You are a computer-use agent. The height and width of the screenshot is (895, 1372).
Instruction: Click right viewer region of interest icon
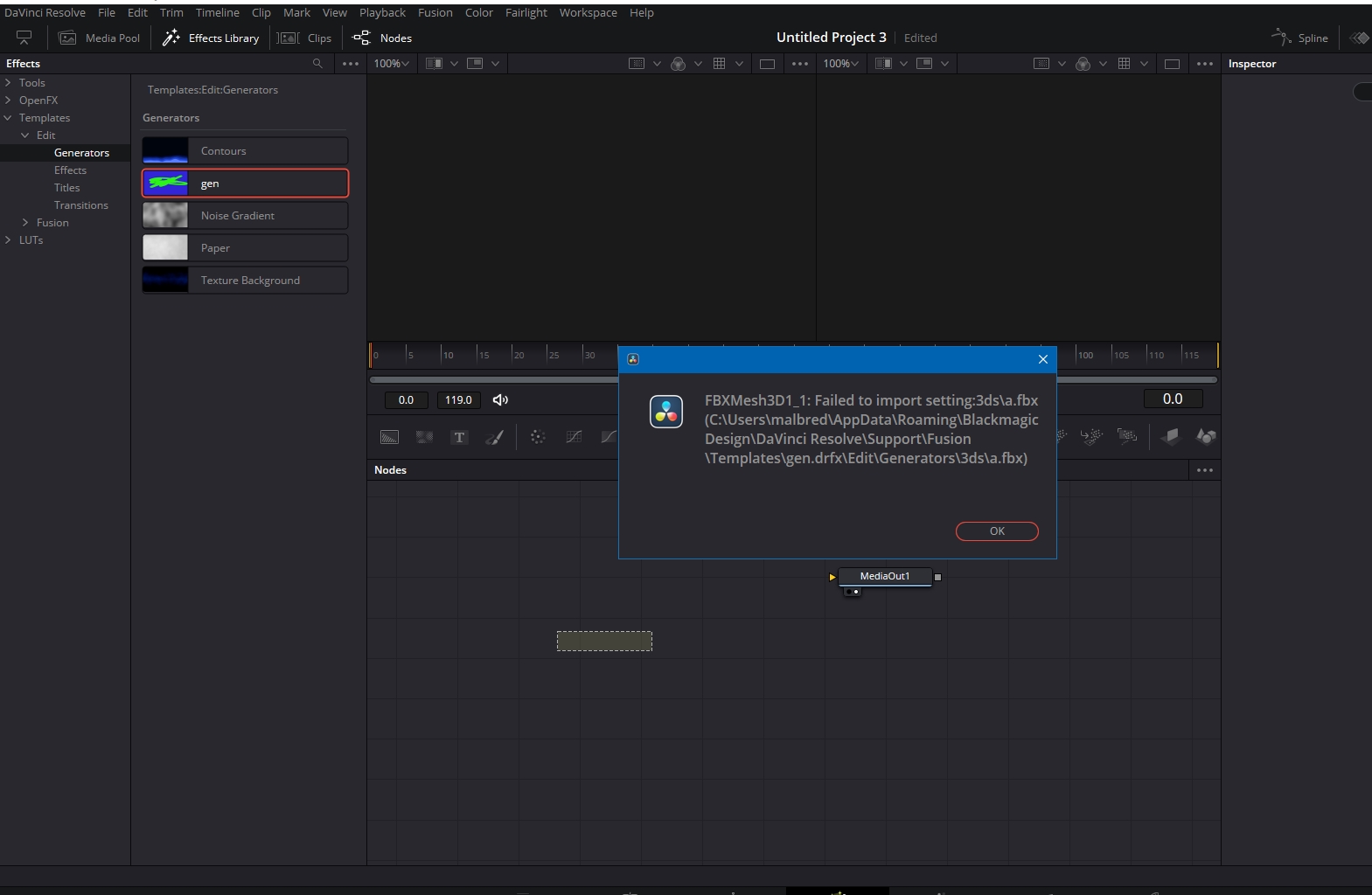coord(1041,64)
